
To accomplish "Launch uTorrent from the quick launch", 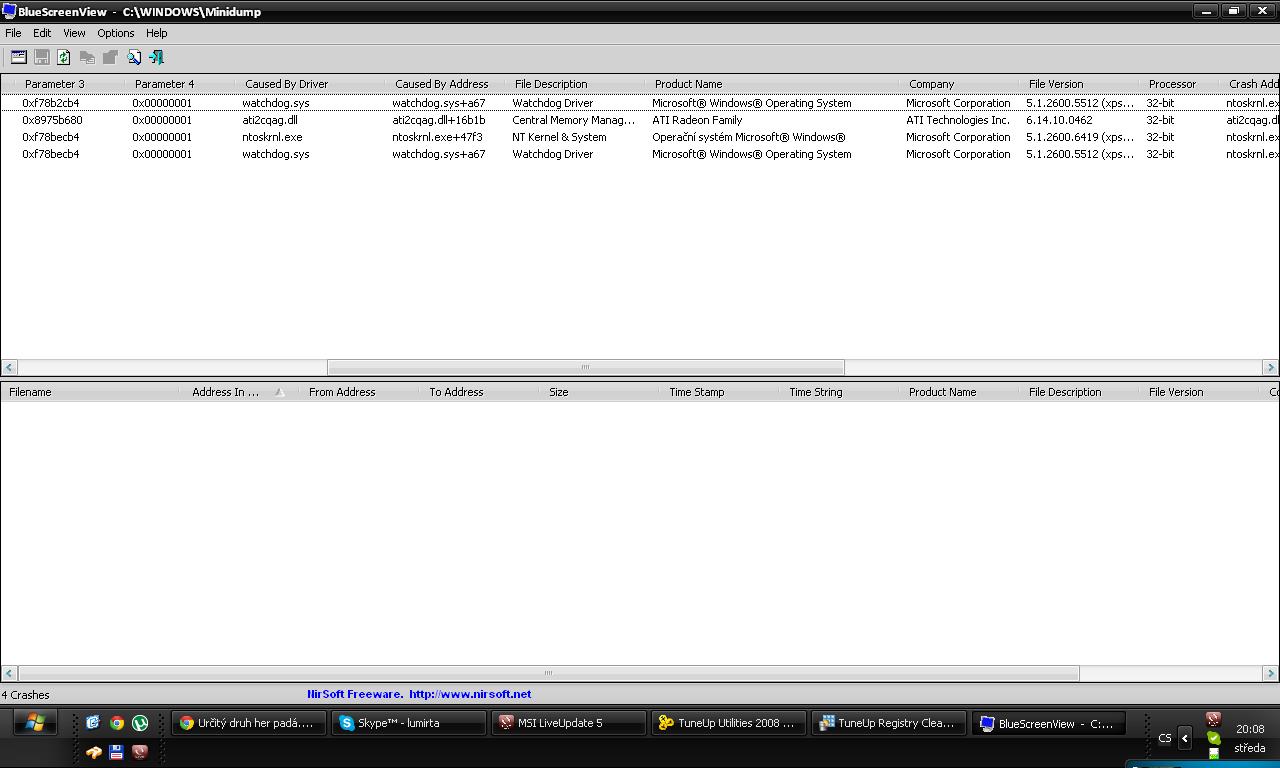I will tap(140, 722).
